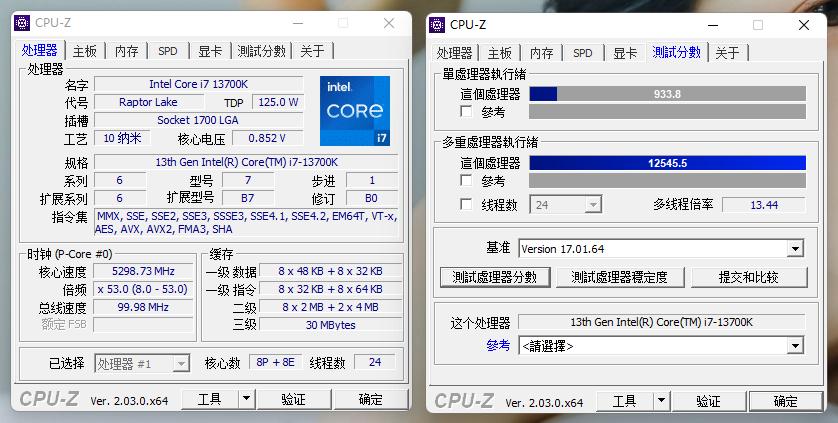The height and width of the screenshot is (423, 838).
Task: Click multi-thread score bar 12545.5
Action: point(668,163)
